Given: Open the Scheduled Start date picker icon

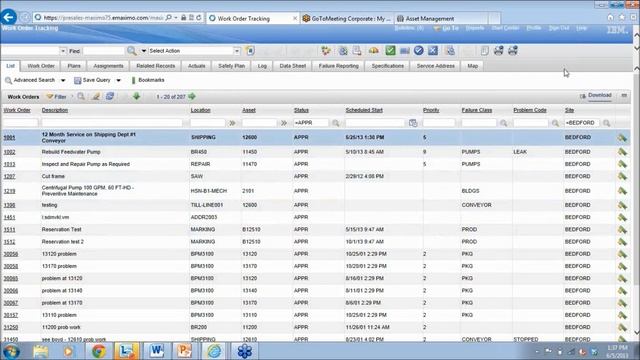Looking at the screenshot, I should (413, 123).
